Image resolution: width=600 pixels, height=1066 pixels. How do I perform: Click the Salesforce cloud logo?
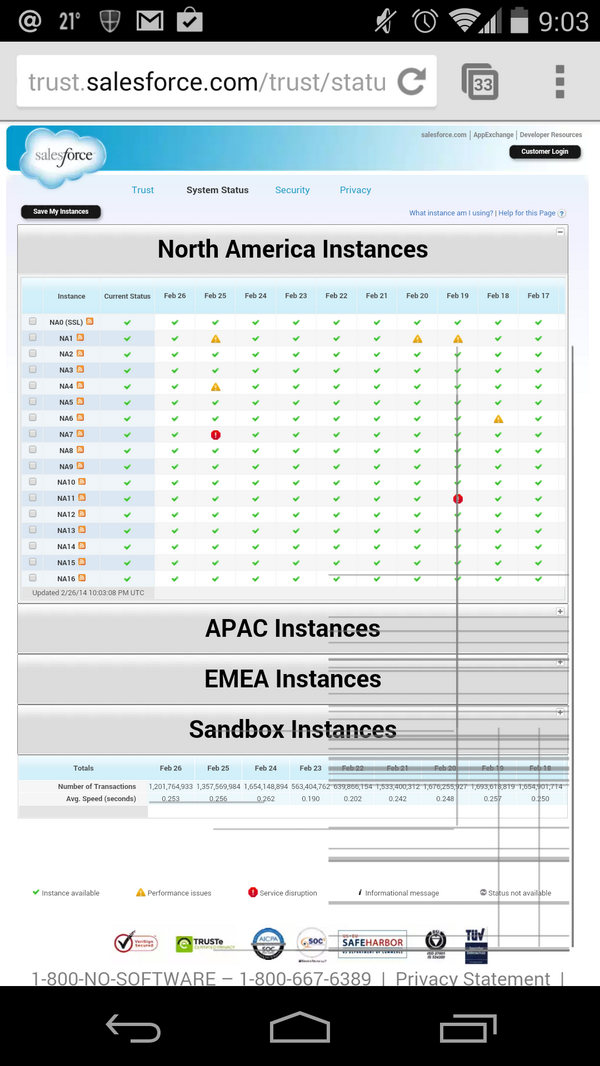click(x=63, y=158)
